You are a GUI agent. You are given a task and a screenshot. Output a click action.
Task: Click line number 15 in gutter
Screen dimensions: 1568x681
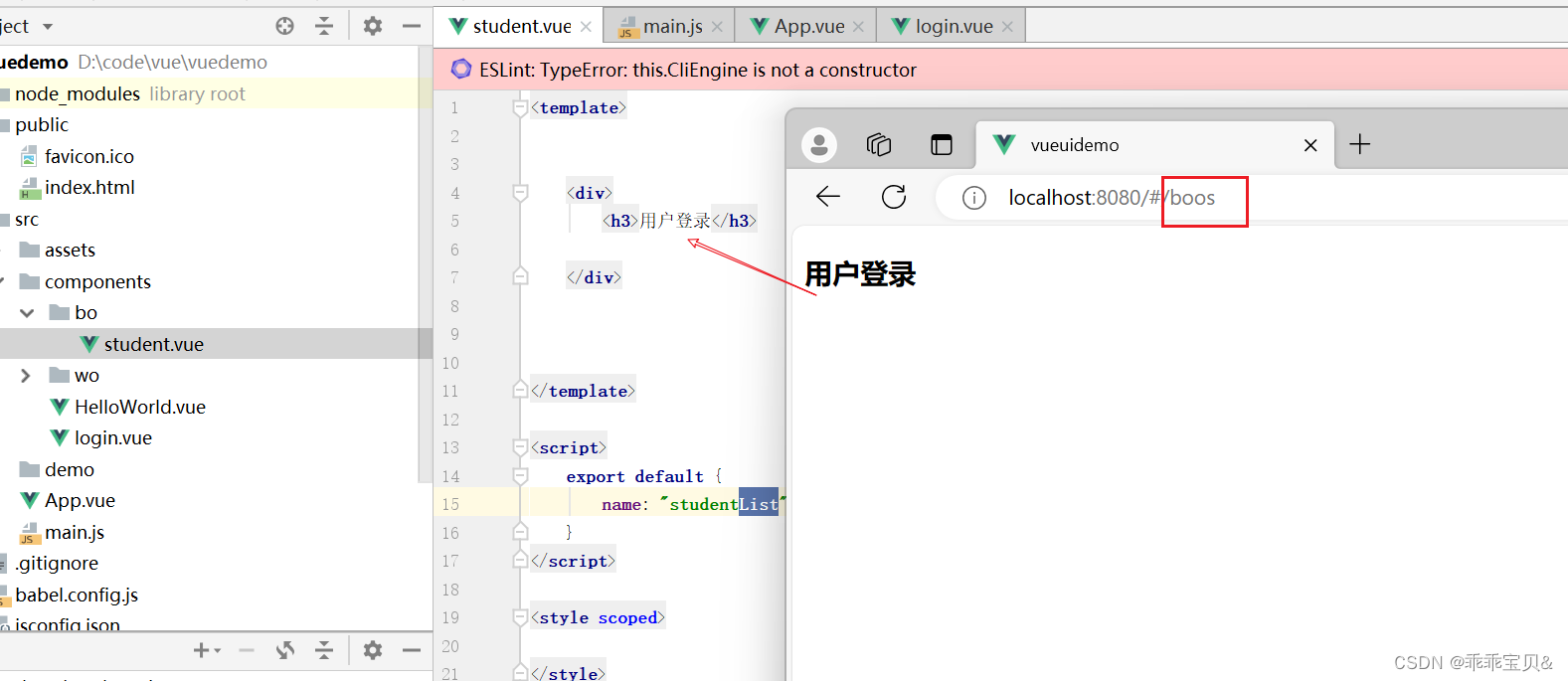[450, 504]
